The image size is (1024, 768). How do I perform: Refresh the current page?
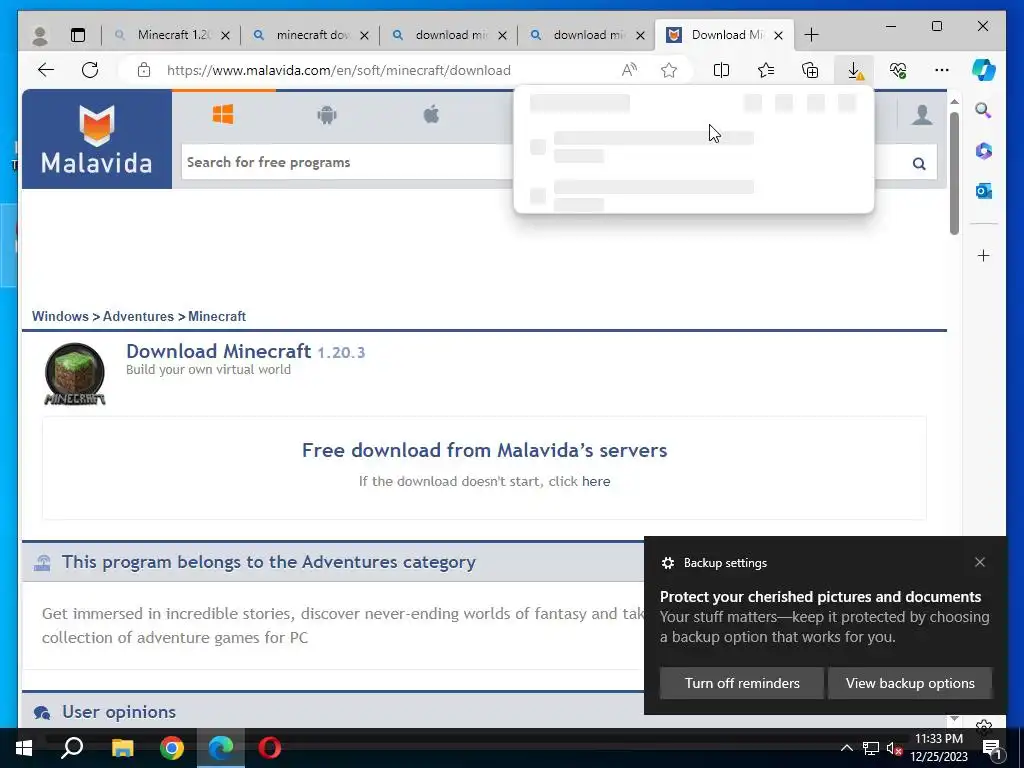(90, 70)
